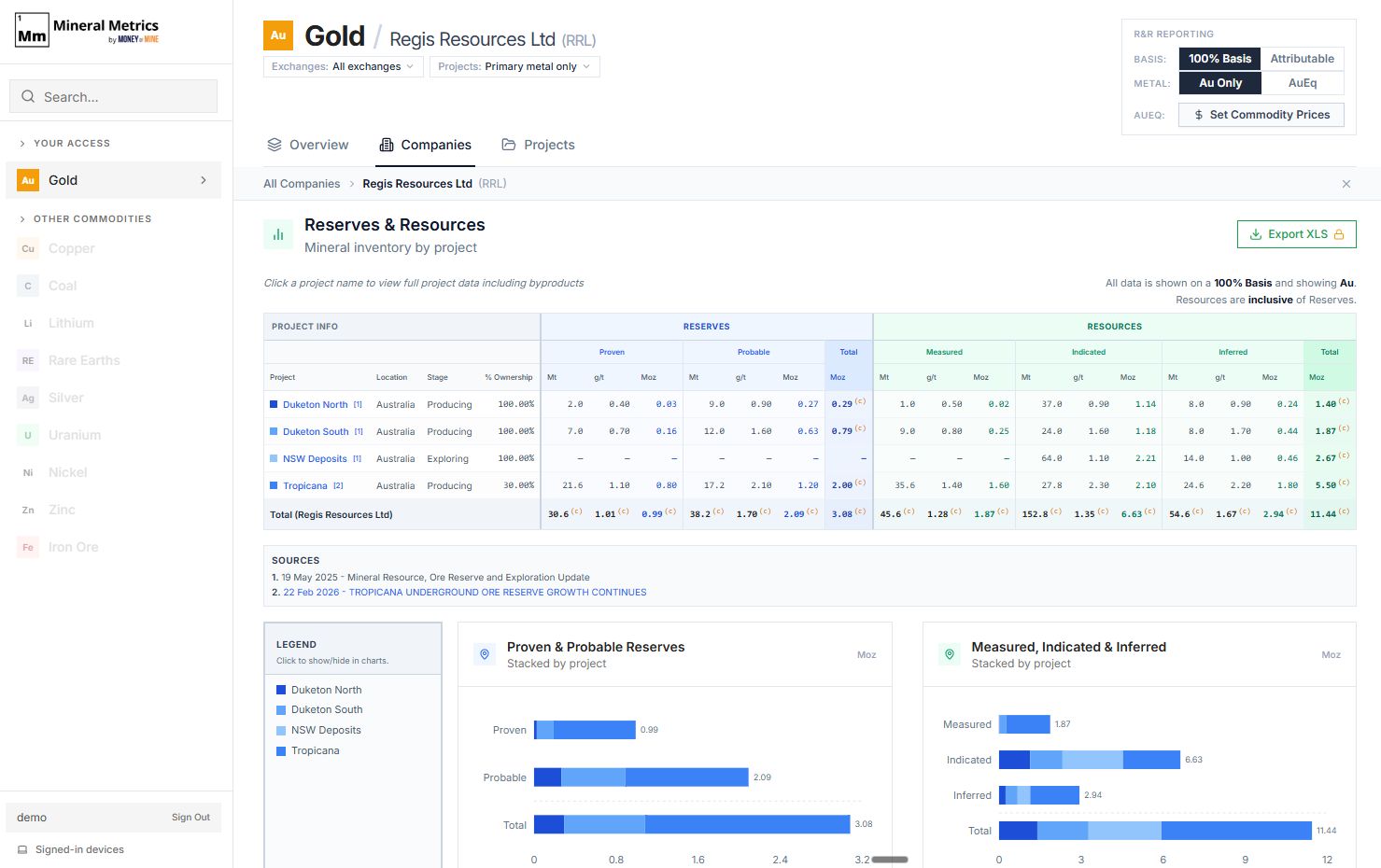This screenshot has height=868, width=1381.
Task: Click the Search input field
Action: coord(113,96)
